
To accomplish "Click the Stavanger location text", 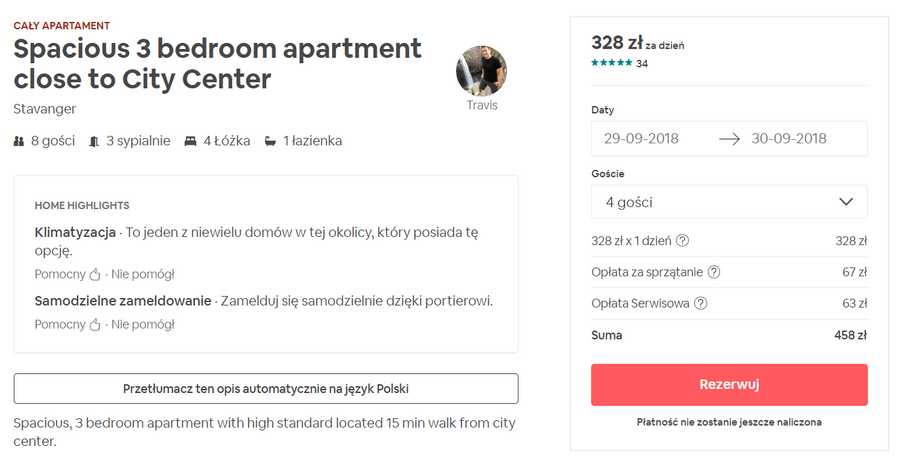I will coord(45,108).
